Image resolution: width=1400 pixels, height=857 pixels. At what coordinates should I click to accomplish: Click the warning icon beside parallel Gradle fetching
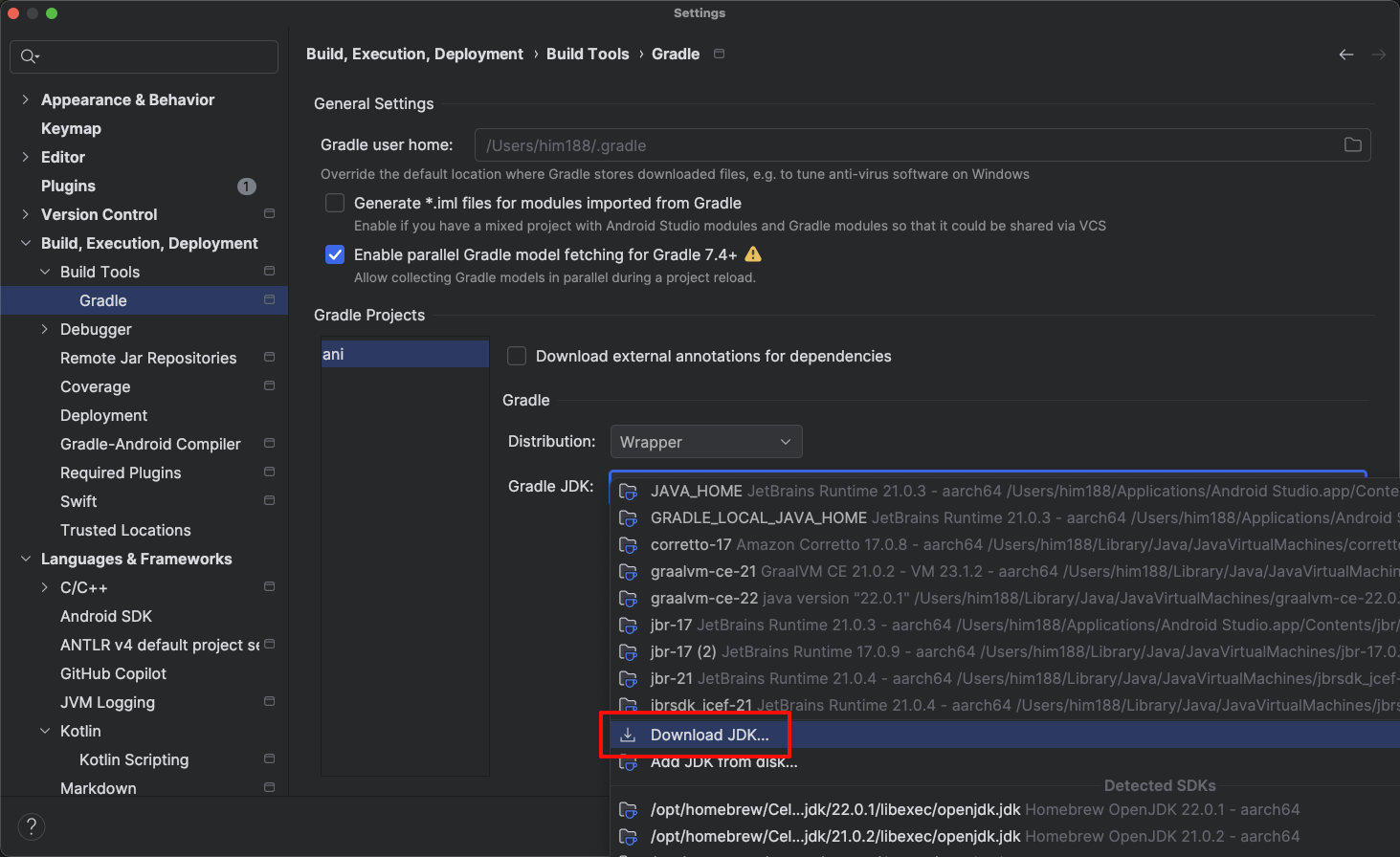pyautogui.click(x=753, y=254)
